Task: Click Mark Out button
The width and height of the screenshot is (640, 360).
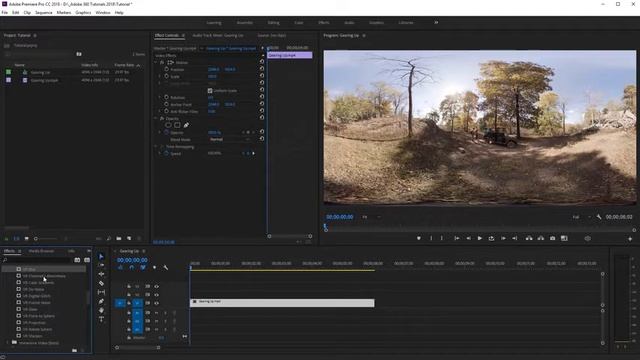Action: point(442,238)
